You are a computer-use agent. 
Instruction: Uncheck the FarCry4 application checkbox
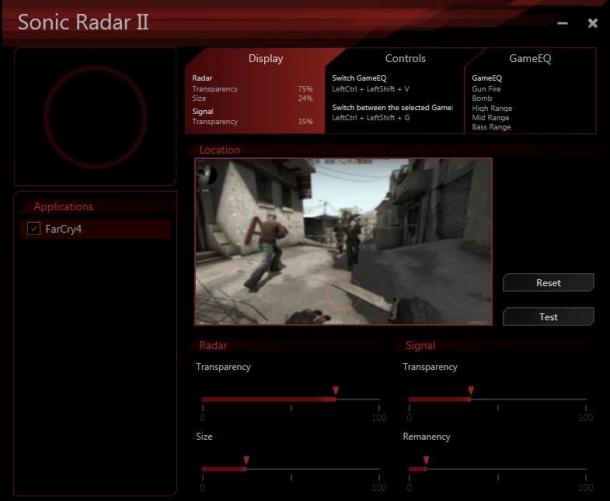34,228
